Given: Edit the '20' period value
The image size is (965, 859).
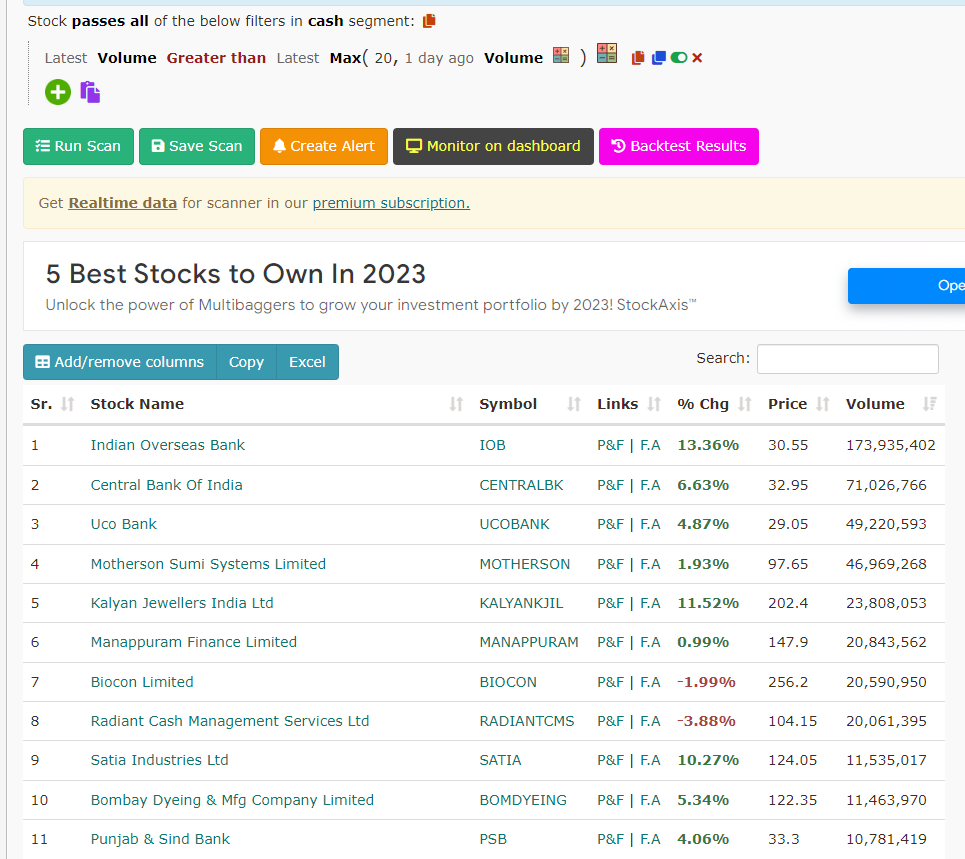Looking at the screenshot, I should click(x=383, y=58).
